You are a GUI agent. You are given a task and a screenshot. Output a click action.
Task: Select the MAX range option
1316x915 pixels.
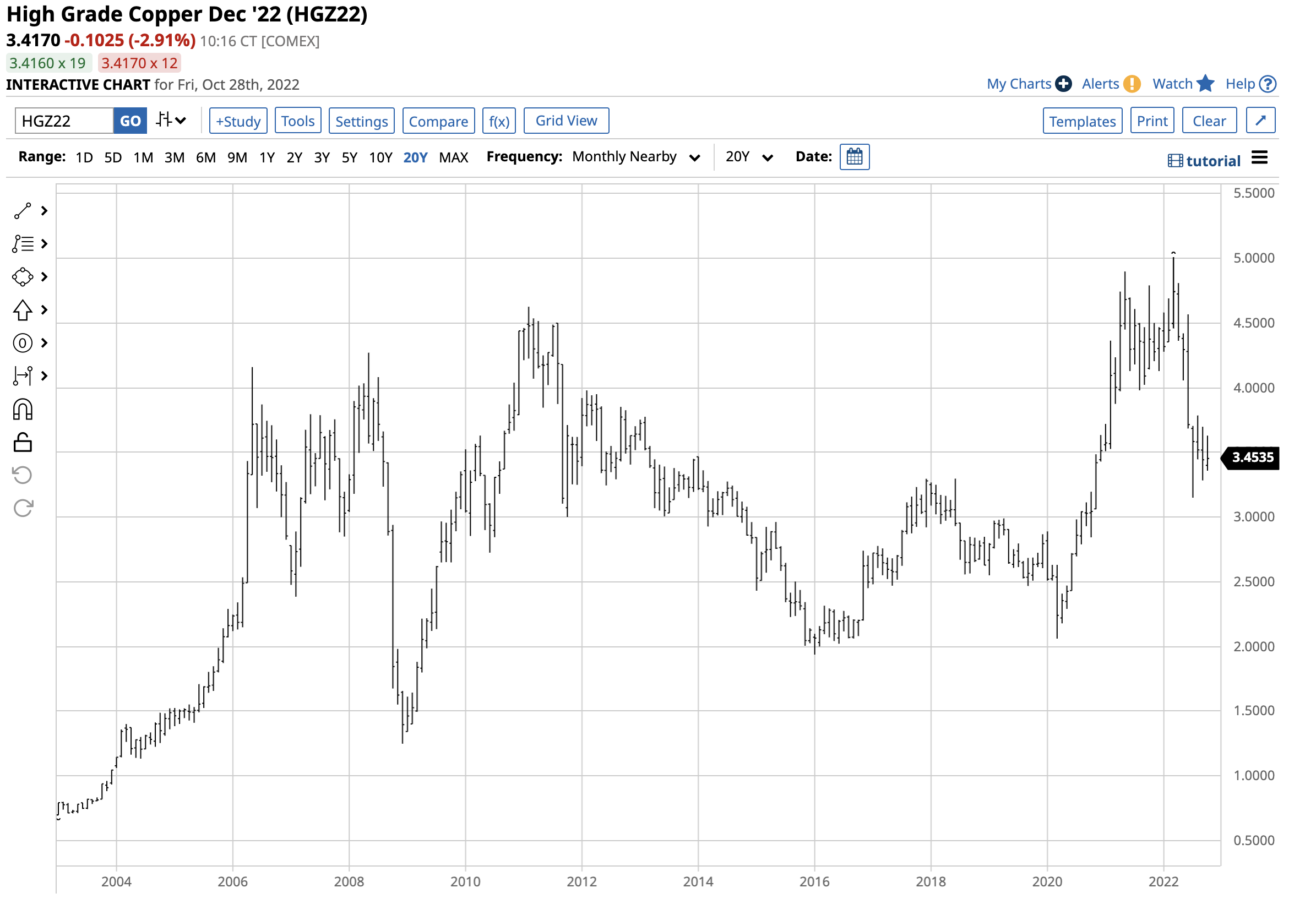[x=453, y=156]
